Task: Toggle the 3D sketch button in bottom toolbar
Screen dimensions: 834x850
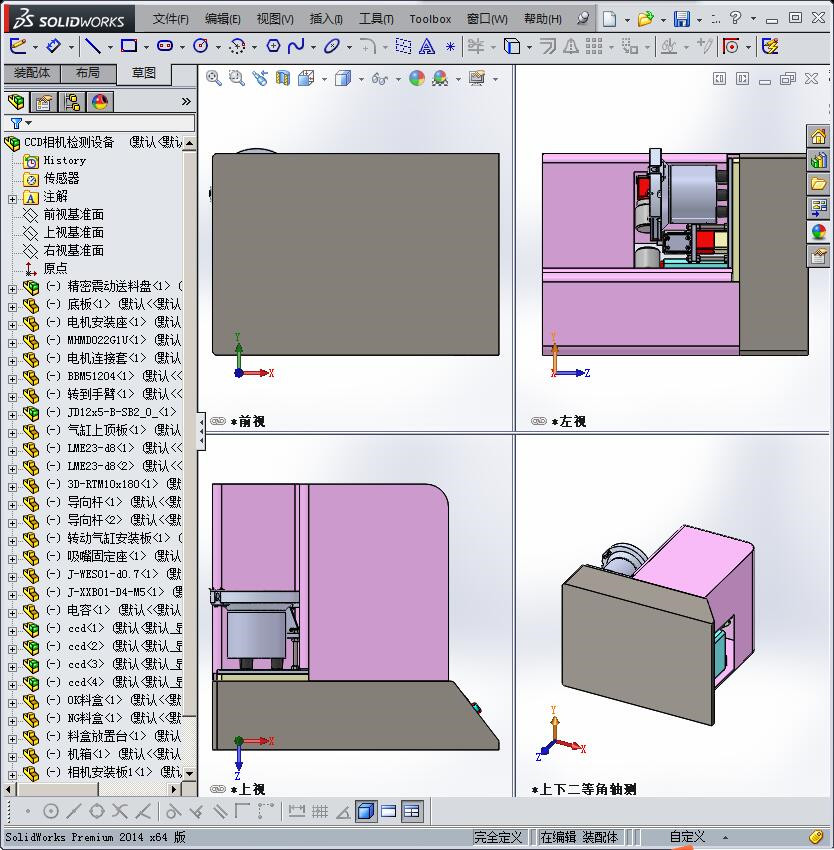Action: (x=366, y=811)
